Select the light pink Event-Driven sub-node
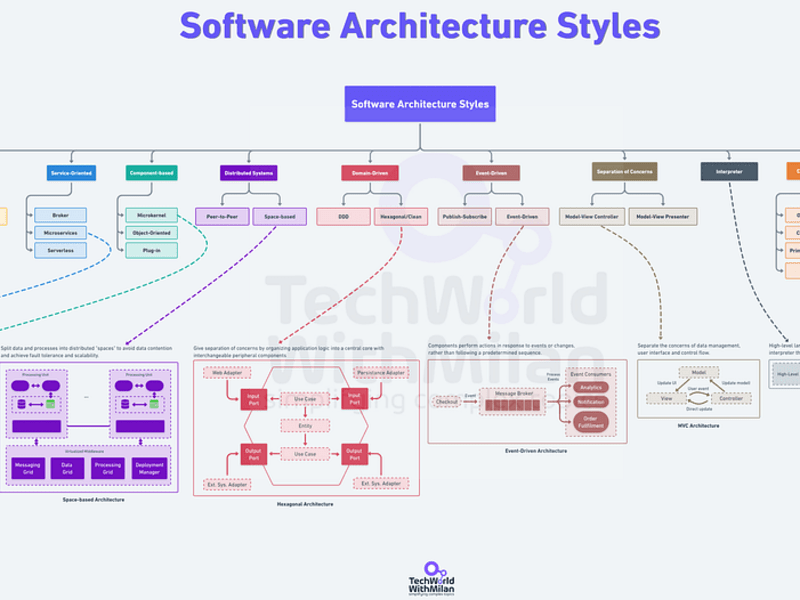This screenshot has height=600, width=800. click(x=522, y=217)
